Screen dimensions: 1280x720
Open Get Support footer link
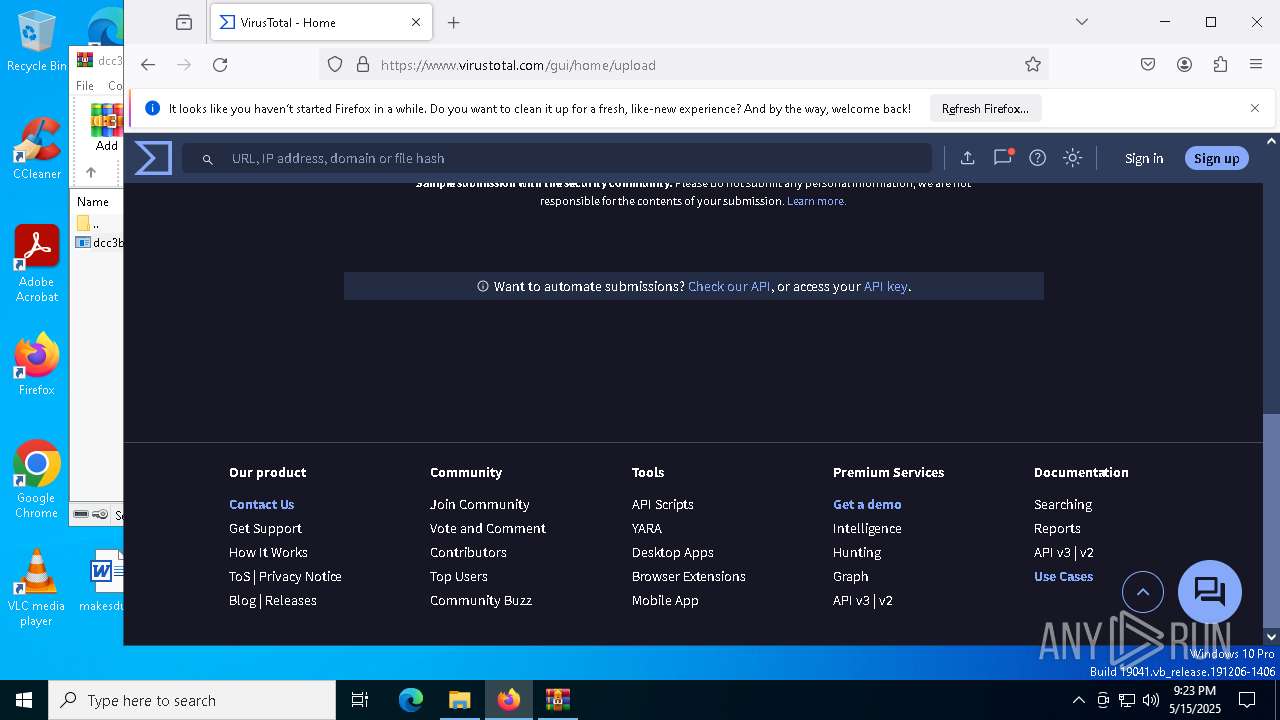265,528
